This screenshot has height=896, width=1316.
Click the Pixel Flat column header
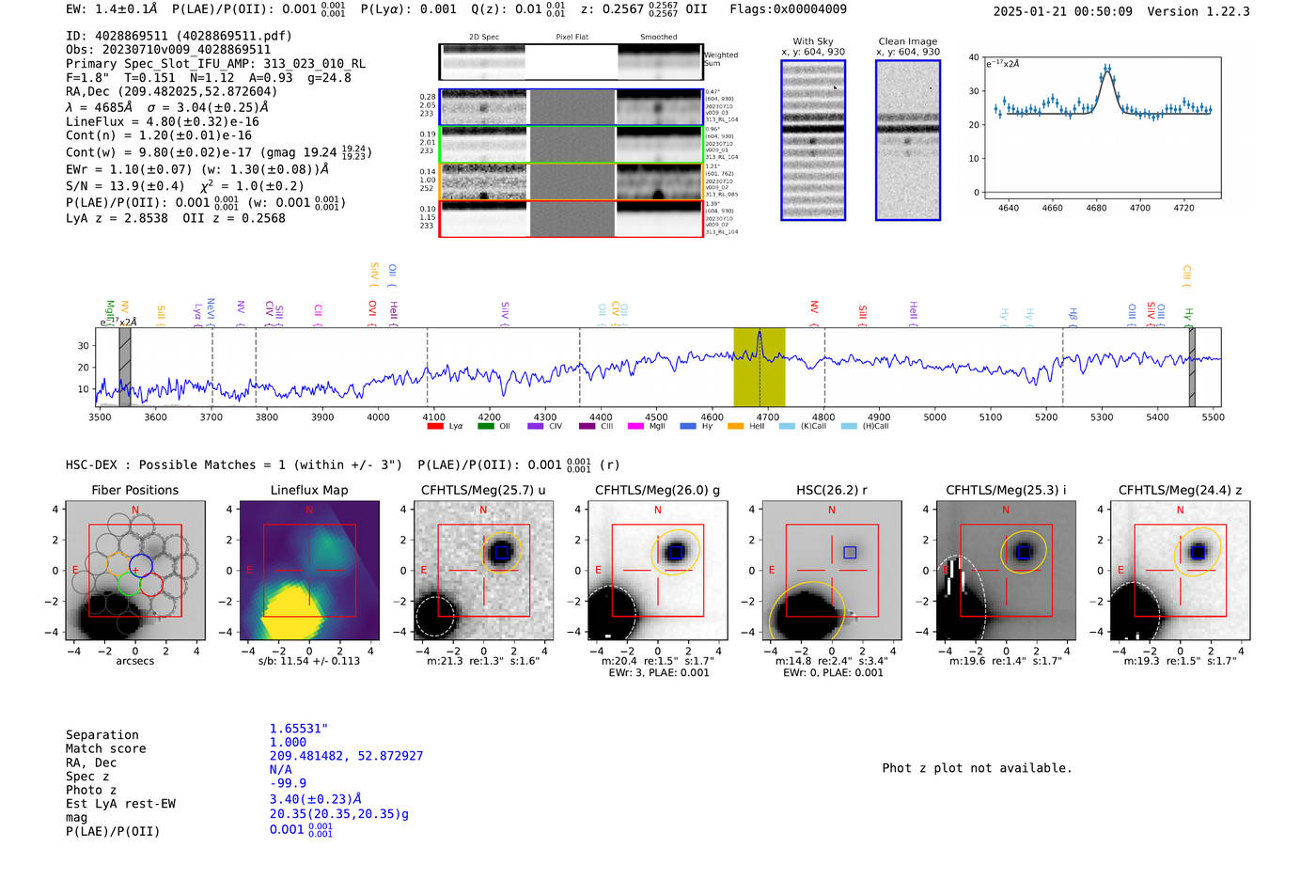click(x=572, y=38)
